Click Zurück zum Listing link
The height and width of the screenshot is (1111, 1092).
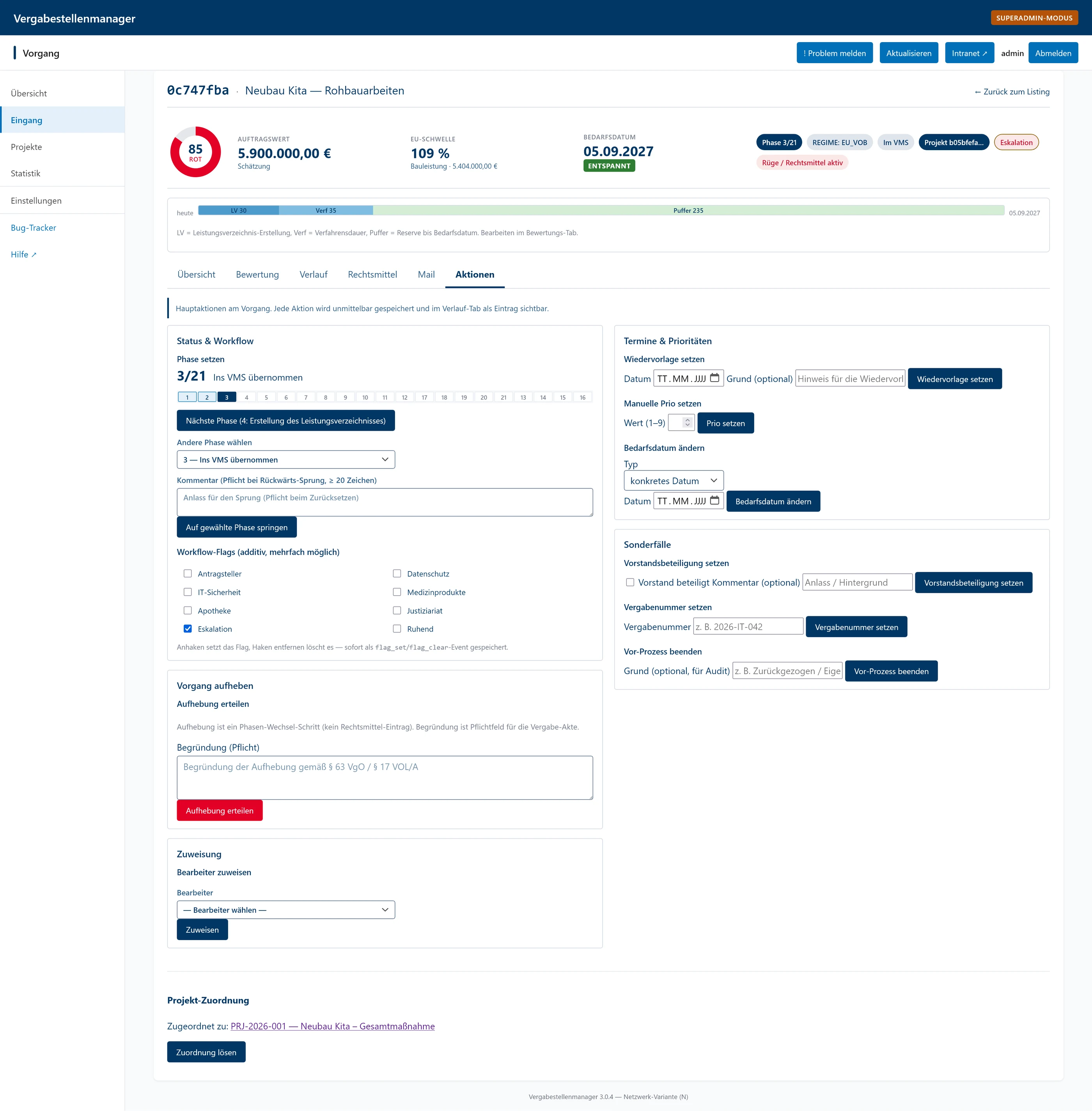(1012, 92)
